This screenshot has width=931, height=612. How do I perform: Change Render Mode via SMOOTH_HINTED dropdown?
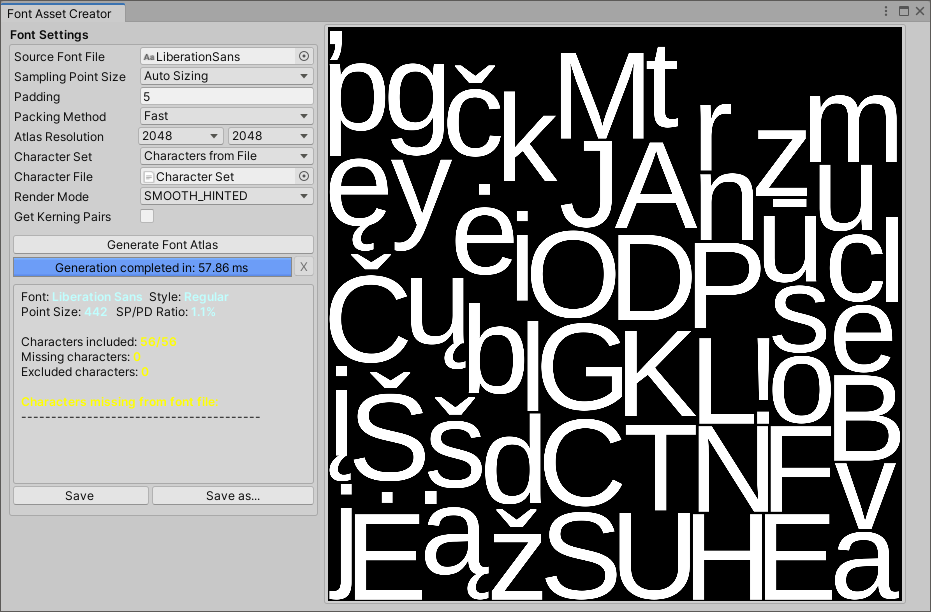tap(226, 196)
